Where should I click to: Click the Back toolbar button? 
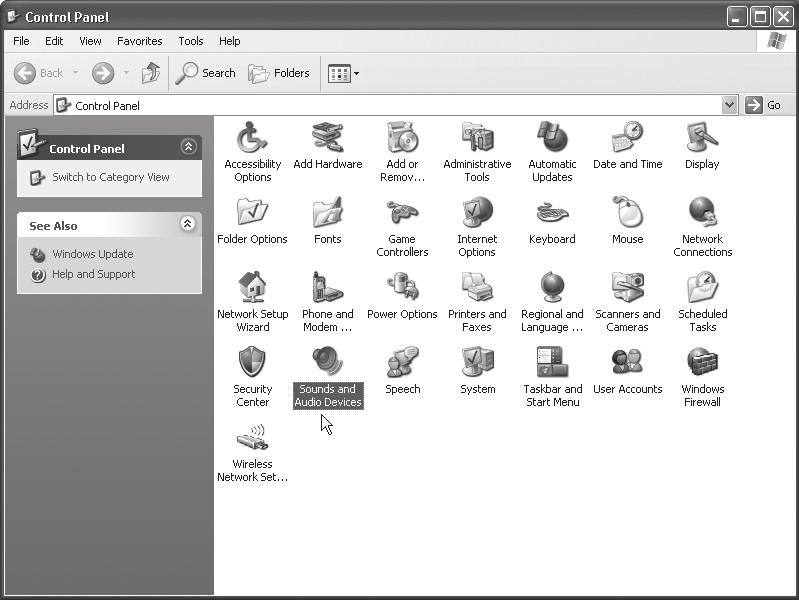[39, 73]
